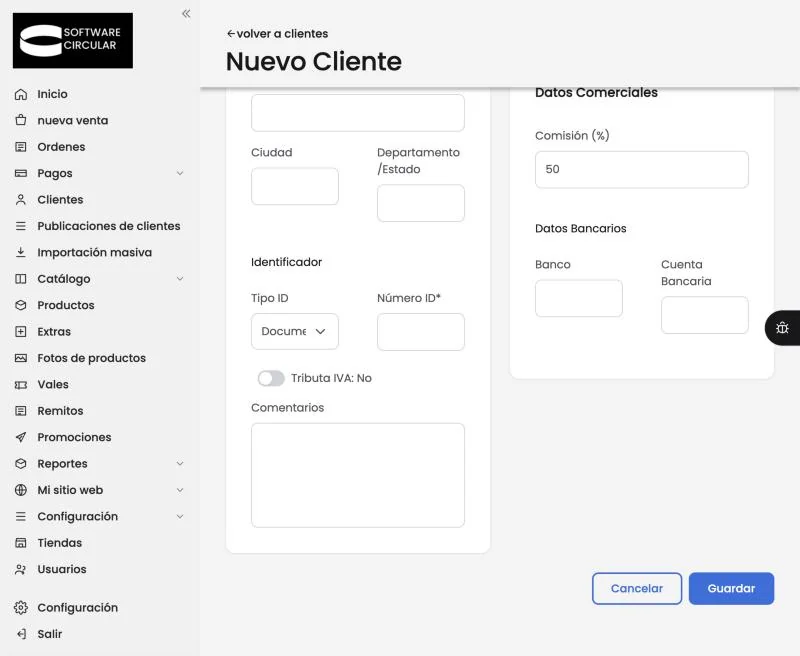Screen dimensions: 800x656
Task: Click the Reportes cube icon
Action: coord(21,464)
